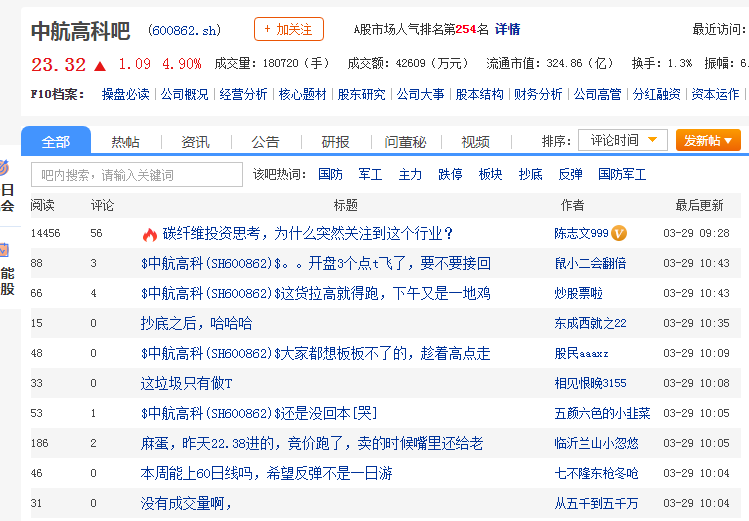Open post 大家都想板板不了的
This screenshot has width=749, height=521.
316,353
